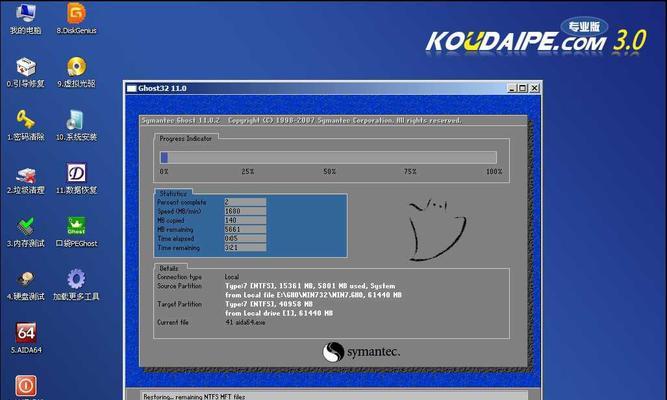Click the Symantec logo in Ghost window

(361, 352)
